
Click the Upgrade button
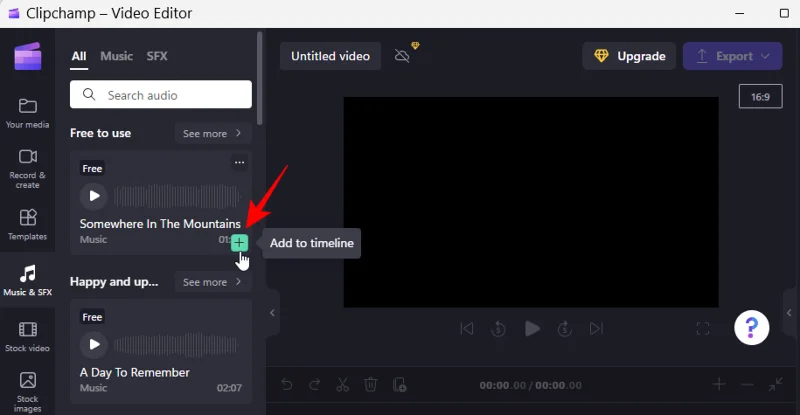629,56
